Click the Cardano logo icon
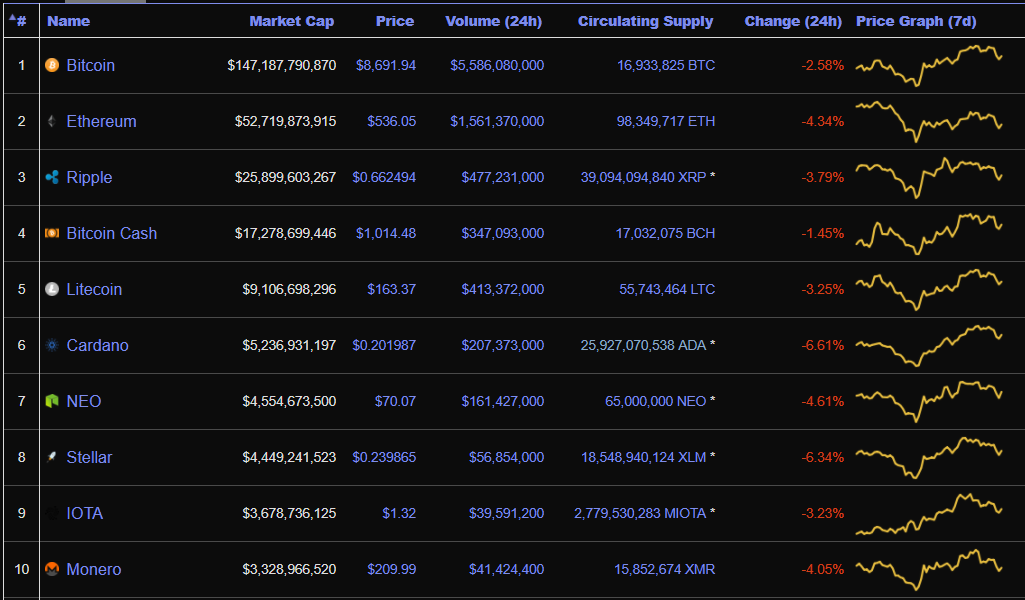 [52, 345]
